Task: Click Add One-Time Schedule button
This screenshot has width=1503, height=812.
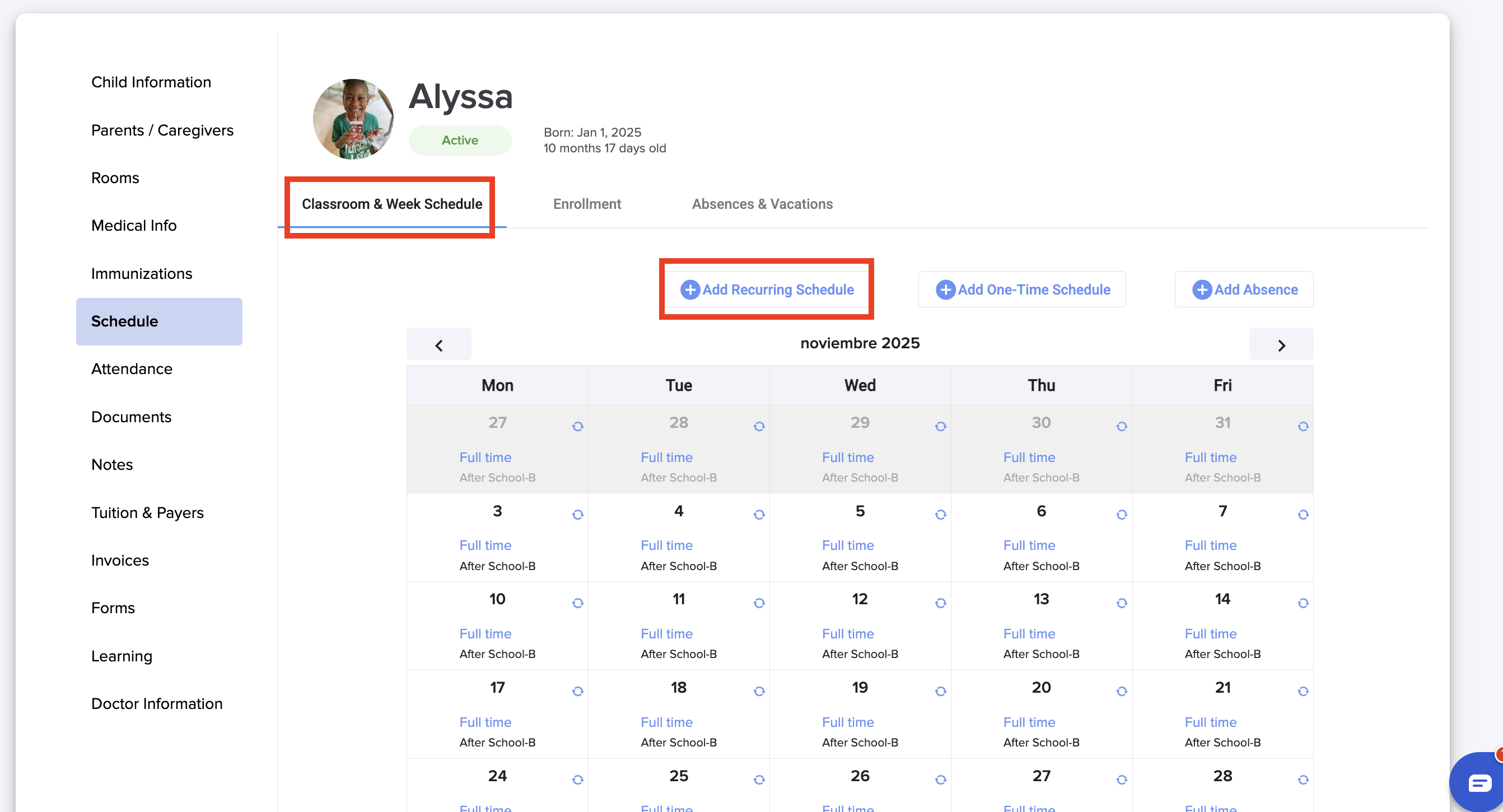Action: (1021, 290)
